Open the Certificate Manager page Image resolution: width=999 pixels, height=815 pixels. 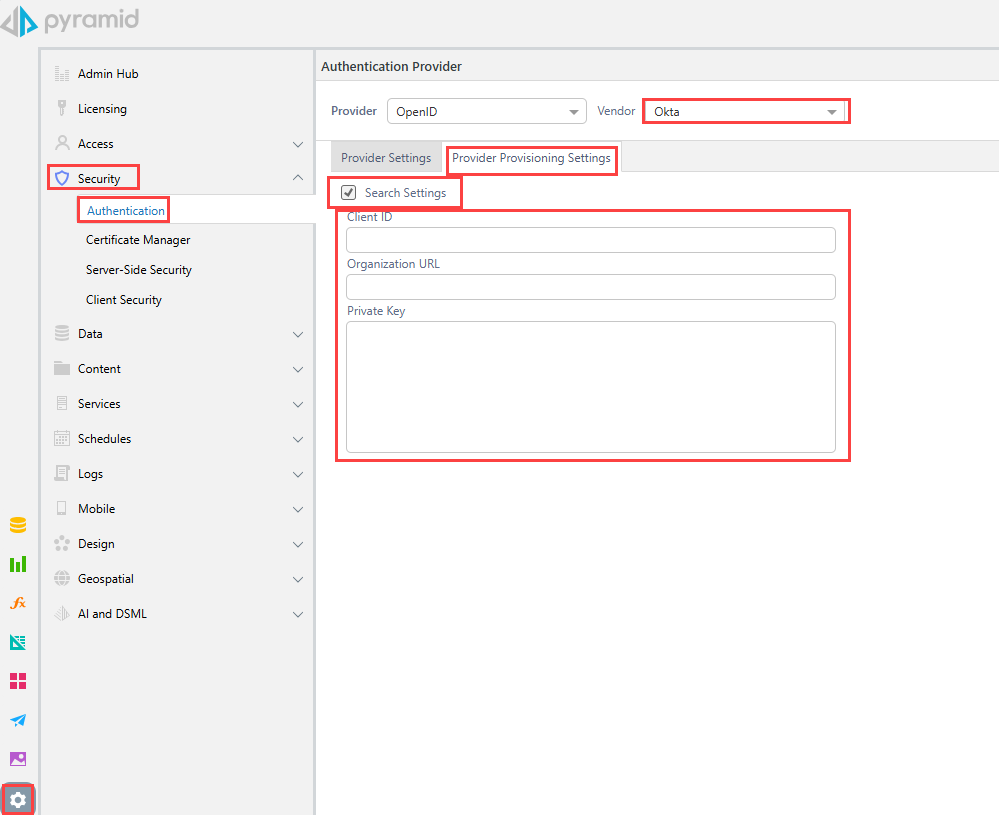coord(139,239)
